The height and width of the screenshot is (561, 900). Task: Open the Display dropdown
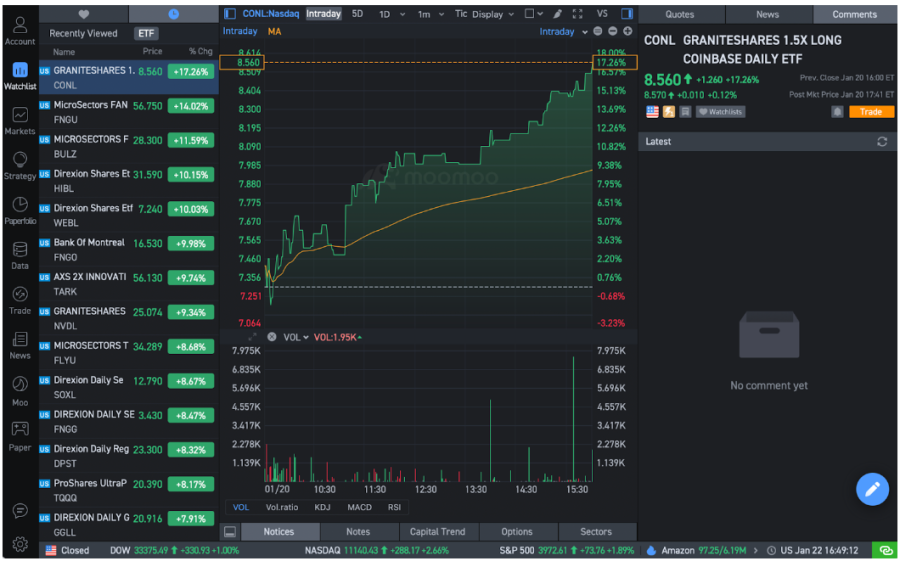point(492,14)
